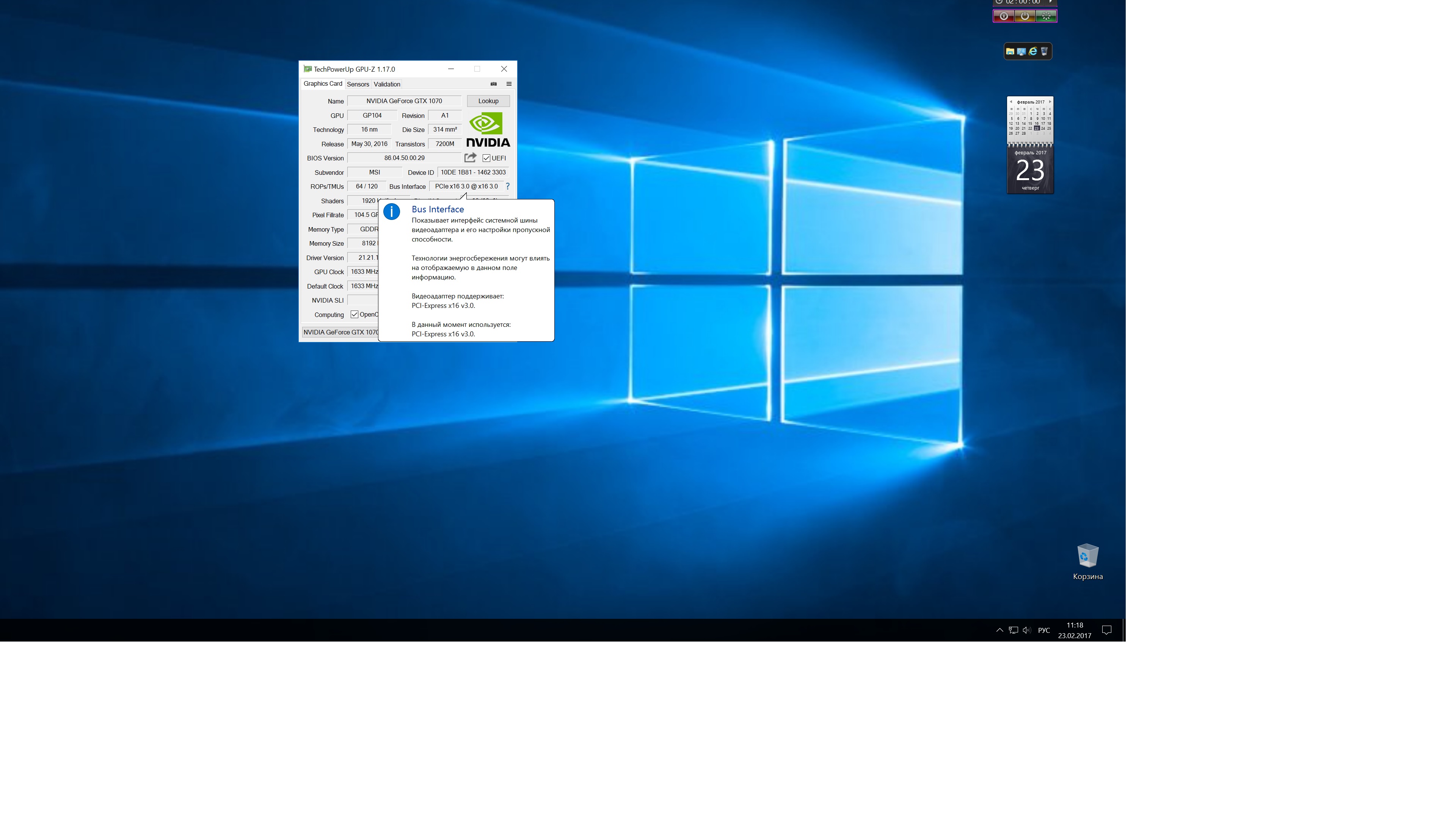Switch to the Sensors tab

(358, 84)
